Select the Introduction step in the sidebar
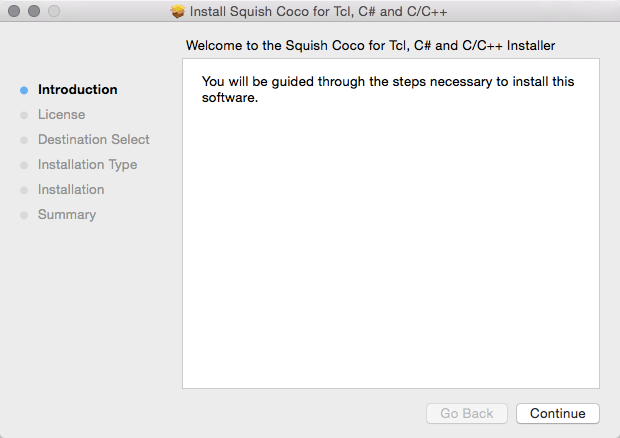Viewport: 620px width, 438px height. [77, 89]
